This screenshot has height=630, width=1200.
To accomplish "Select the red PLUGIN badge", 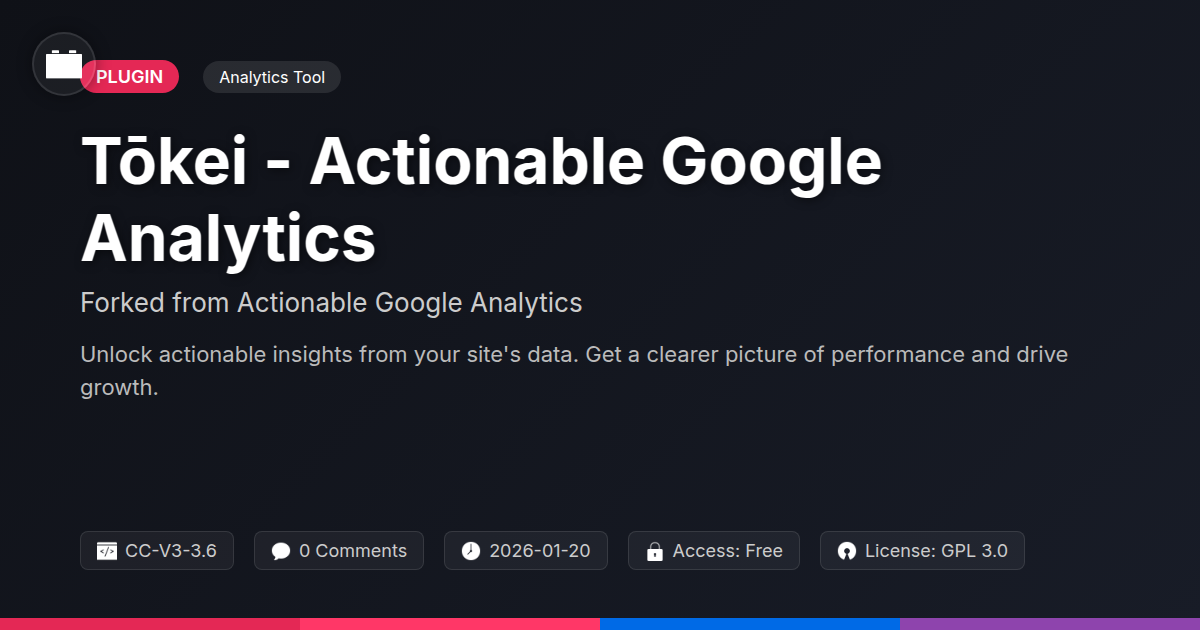I will pos(130,77).
